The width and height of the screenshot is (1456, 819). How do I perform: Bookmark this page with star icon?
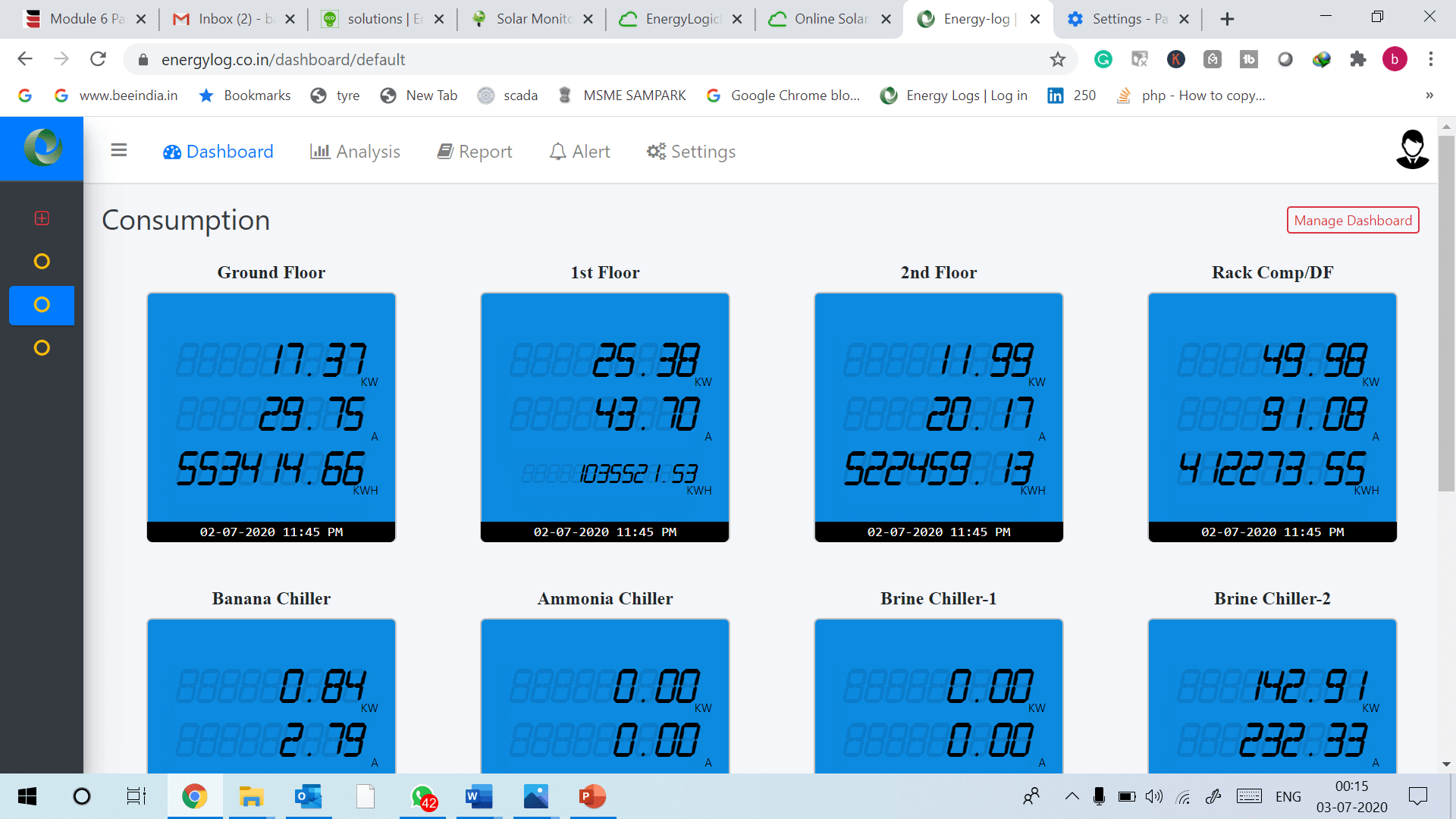(1057, 59)
